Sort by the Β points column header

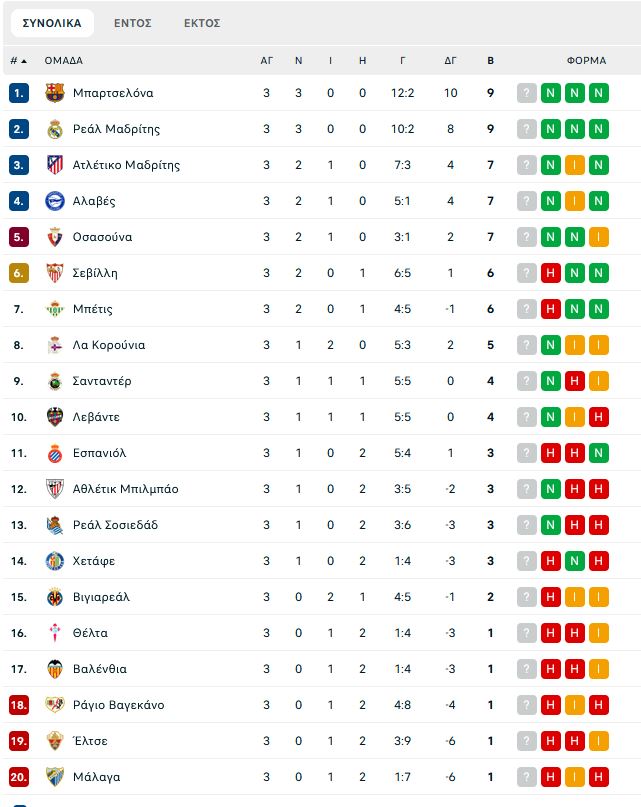click(490, 61)
